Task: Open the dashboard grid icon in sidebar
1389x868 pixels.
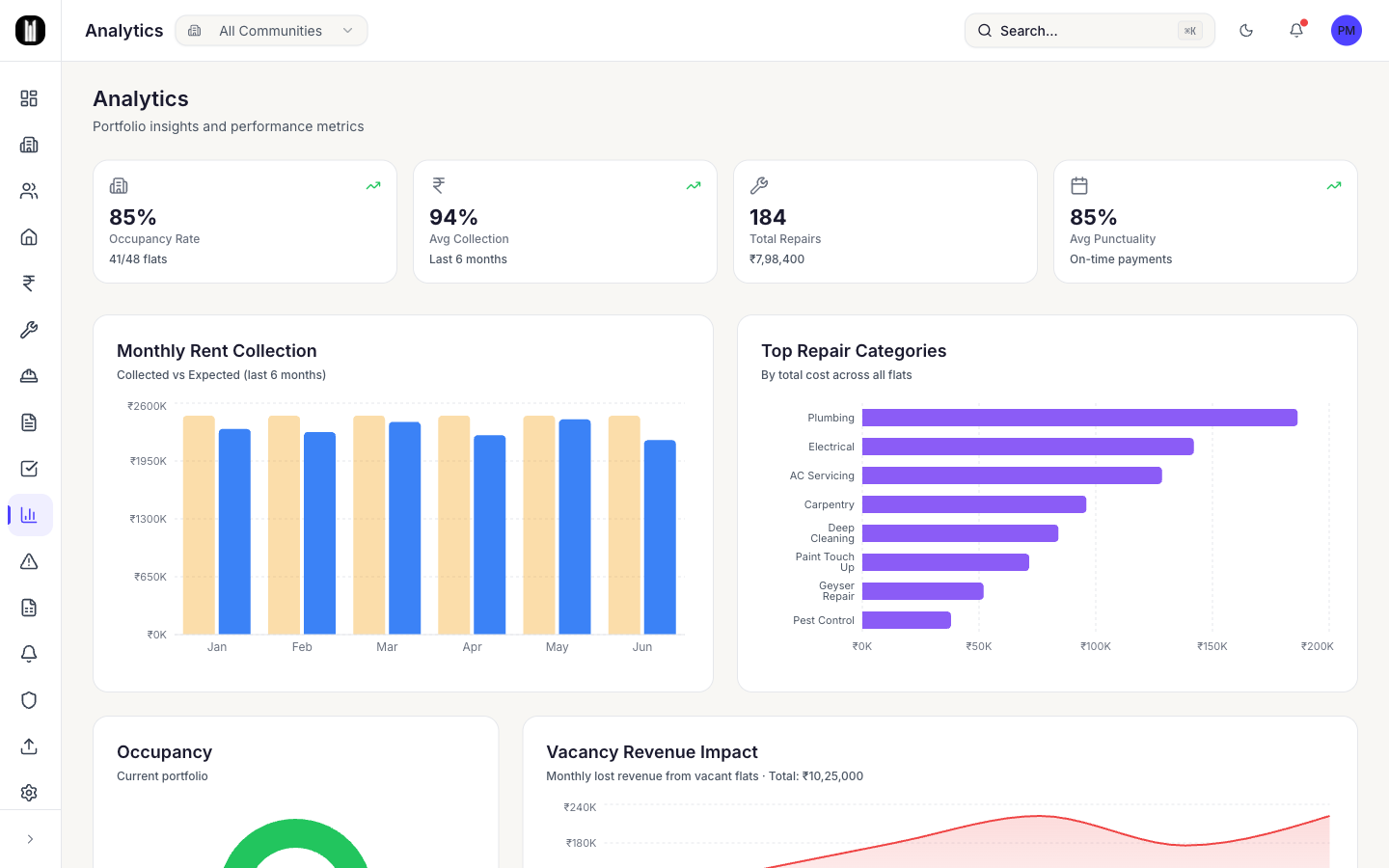Action: click(29, 98)
